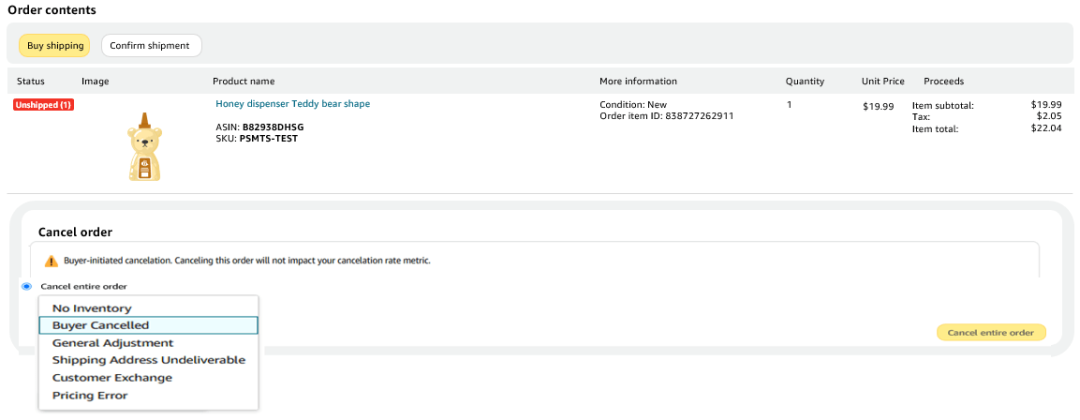The width and height of the screenshot is (1080, 420).
Task: Select the Cancel entire order radio button
Action: tap(26, 286)
